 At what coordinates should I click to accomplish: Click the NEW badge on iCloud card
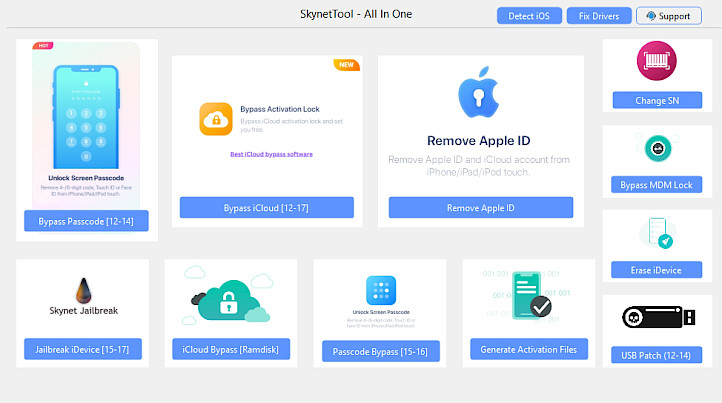coord(346,64)
